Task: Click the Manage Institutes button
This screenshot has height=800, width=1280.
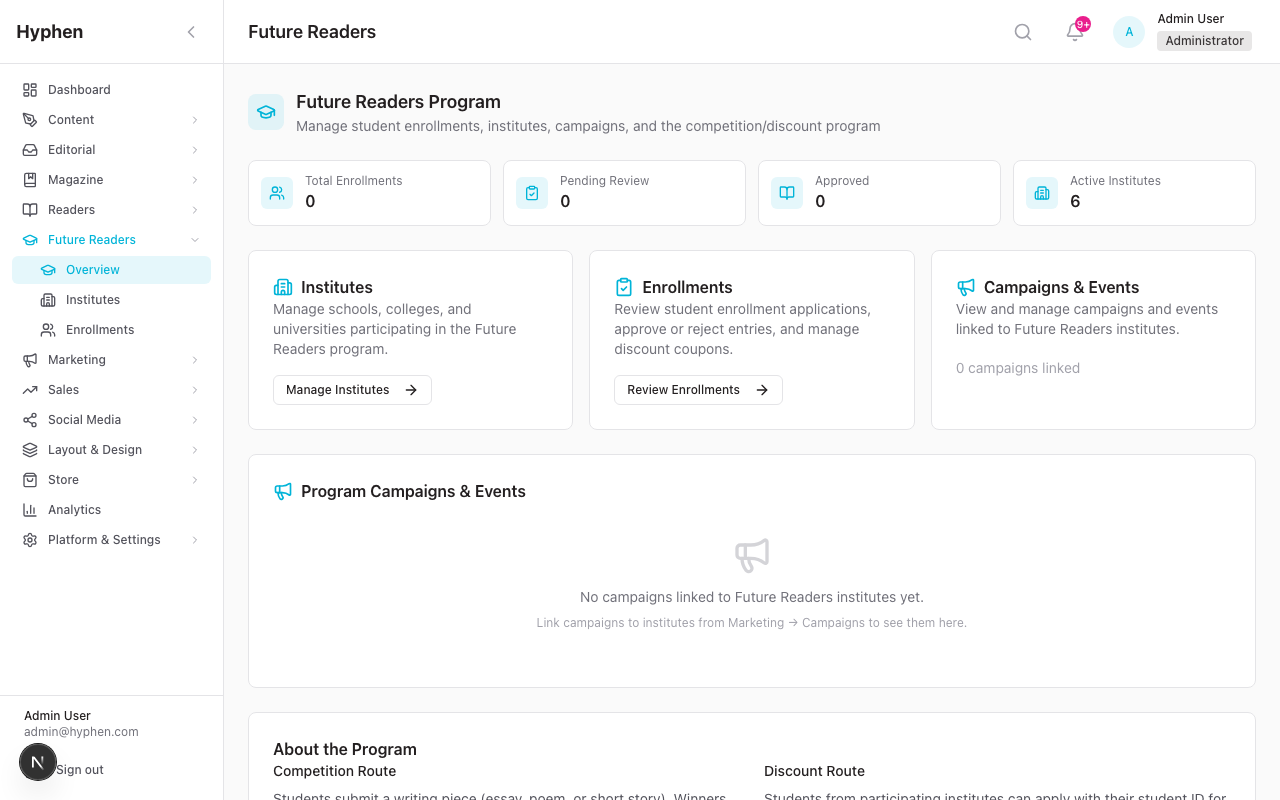Action: click(352, 390)
